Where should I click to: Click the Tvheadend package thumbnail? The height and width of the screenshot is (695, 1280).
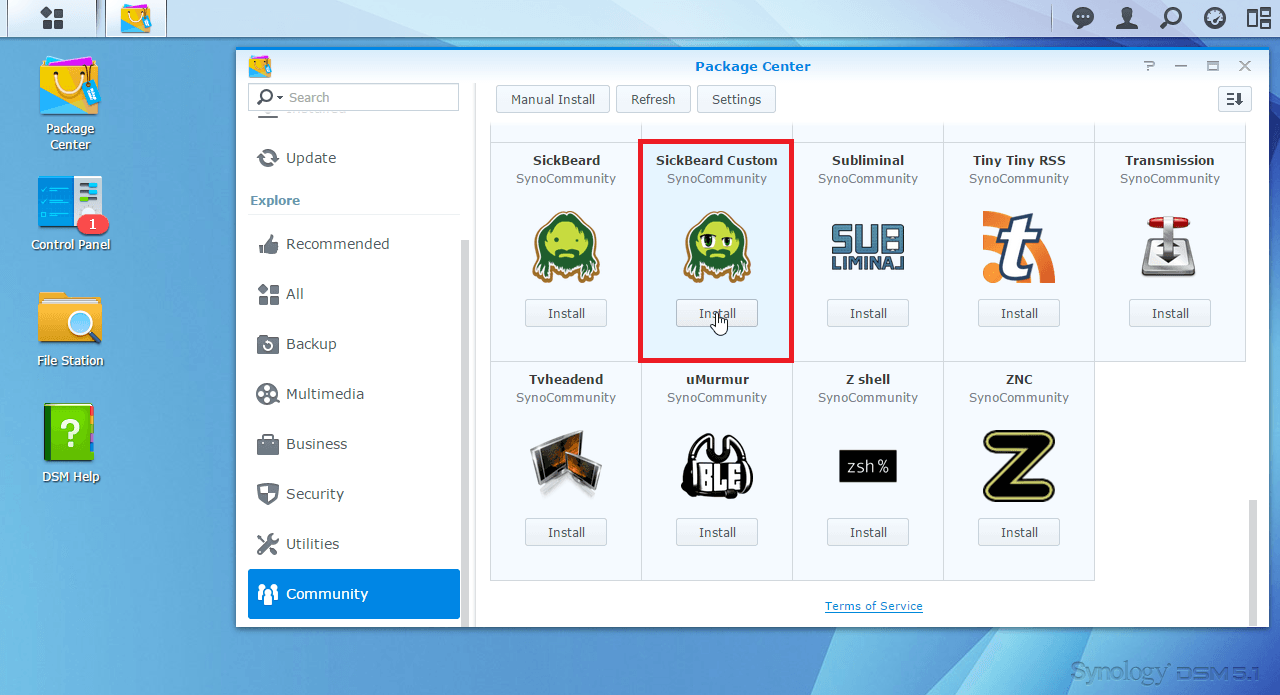pyautogui.click(x=566, y=466)
